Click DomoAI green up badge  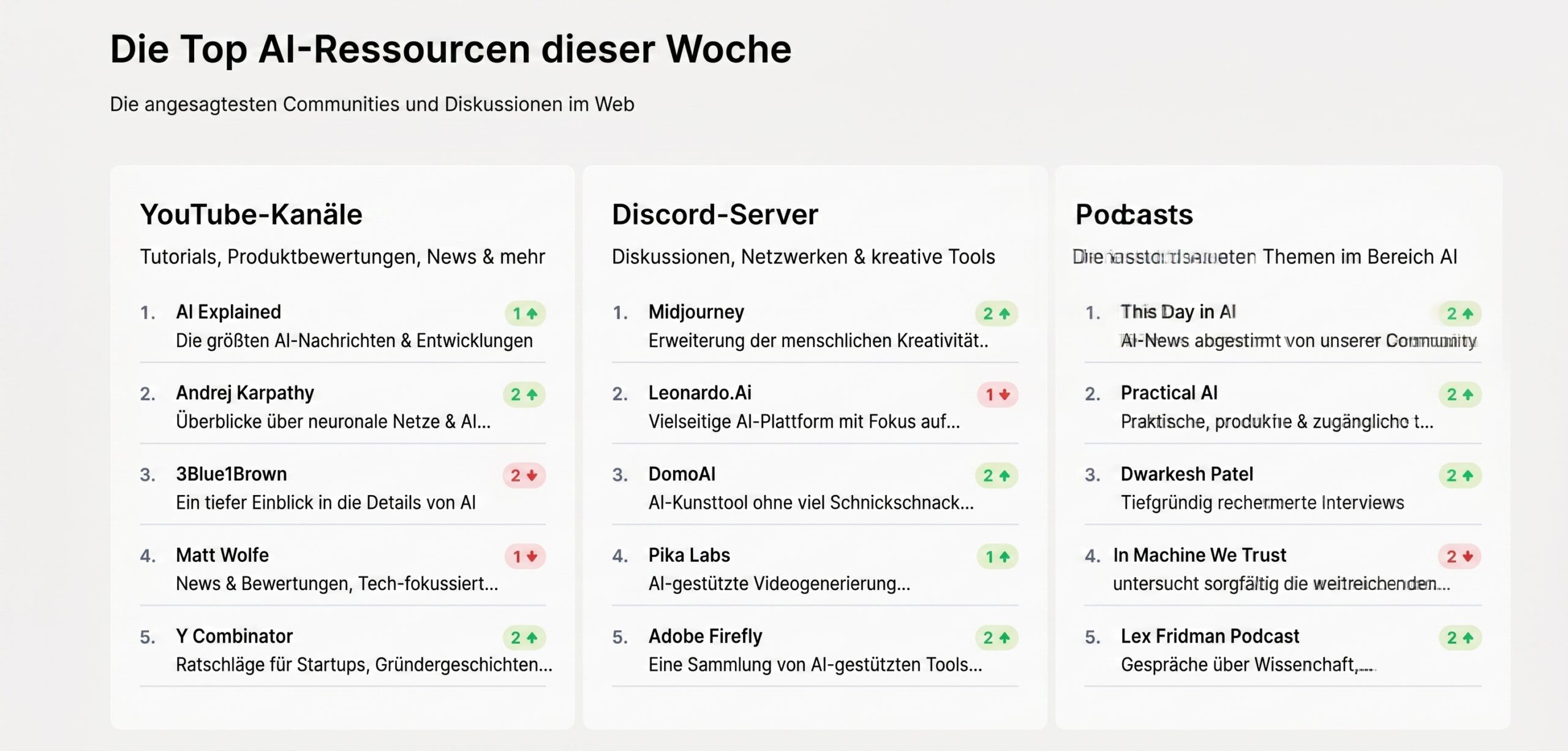click(x=997, y=475)
